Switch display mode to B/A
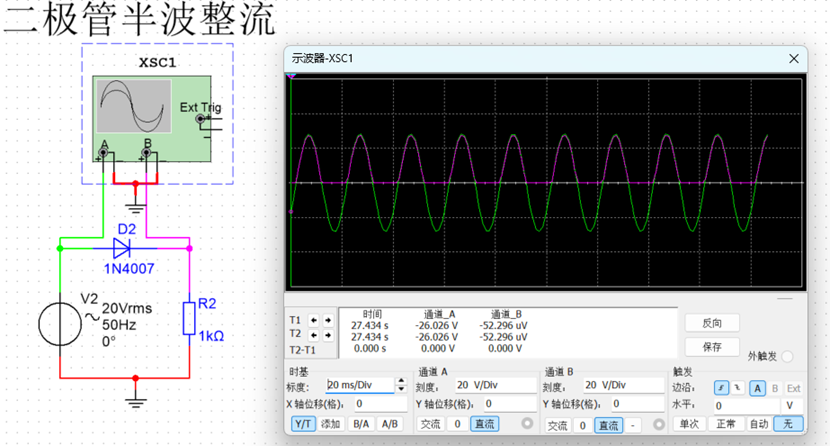830x446 pixels. pyautogui.click(x=361, y=424)
